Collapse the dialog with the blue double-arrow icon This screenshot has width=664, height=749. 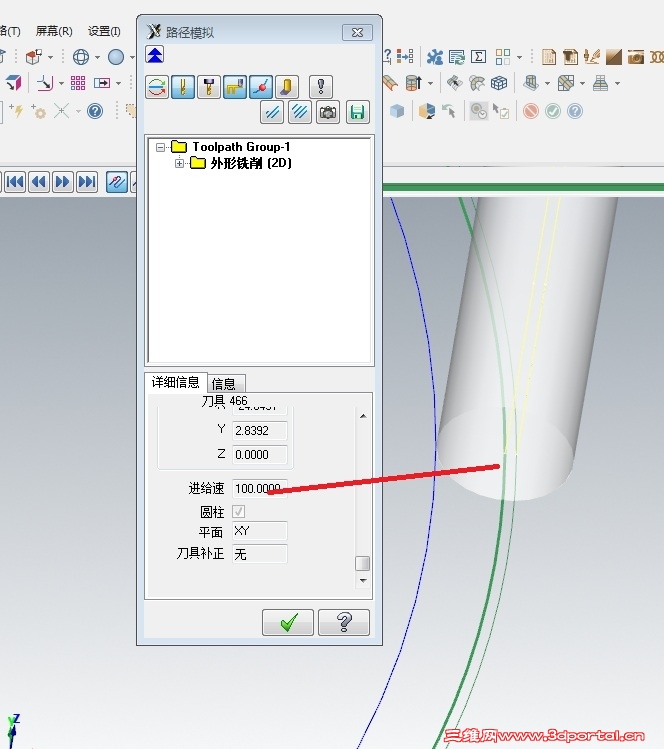click(155, 55)
